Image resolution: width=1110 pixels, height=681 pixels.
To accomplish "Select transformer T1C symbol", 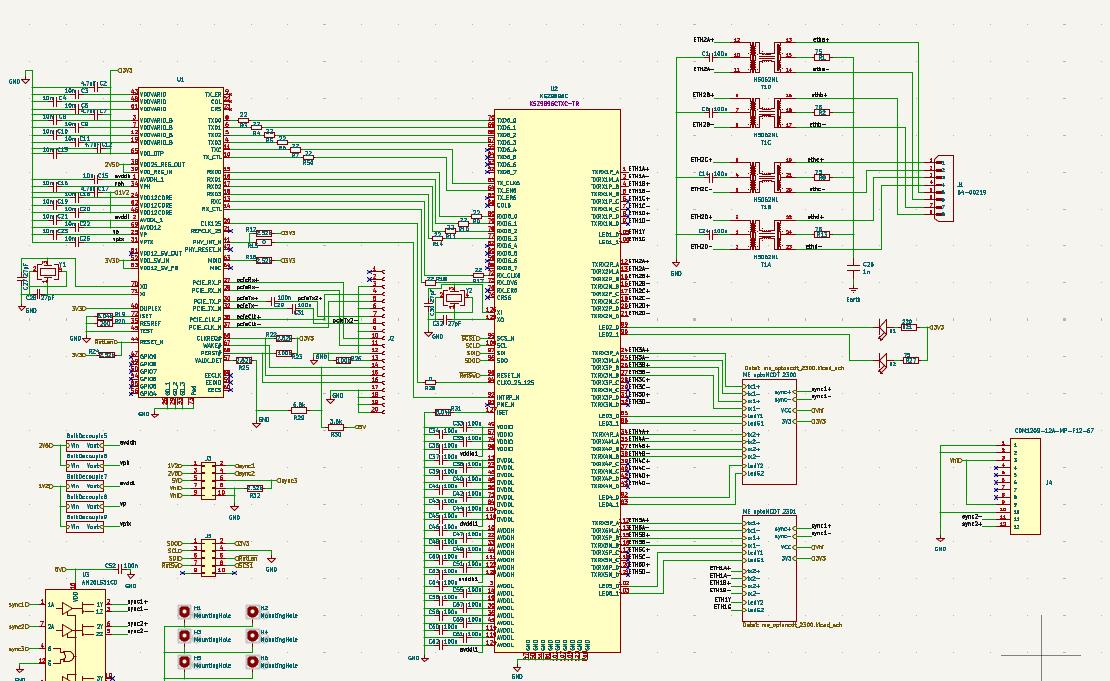I will (x=765, y=111).
